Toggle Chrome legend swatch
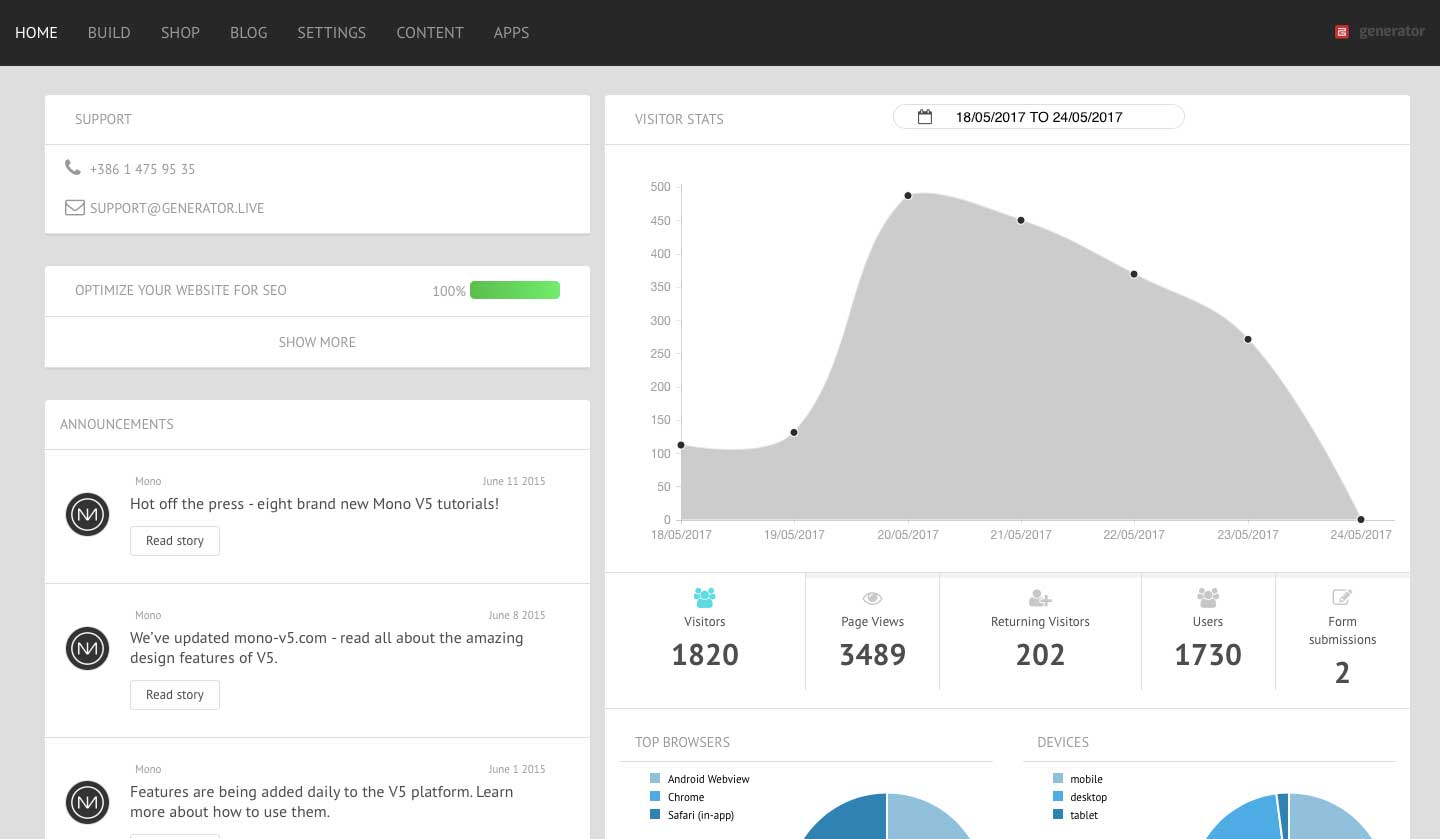This screenshot has width=1440, height=839. point(655,797)
